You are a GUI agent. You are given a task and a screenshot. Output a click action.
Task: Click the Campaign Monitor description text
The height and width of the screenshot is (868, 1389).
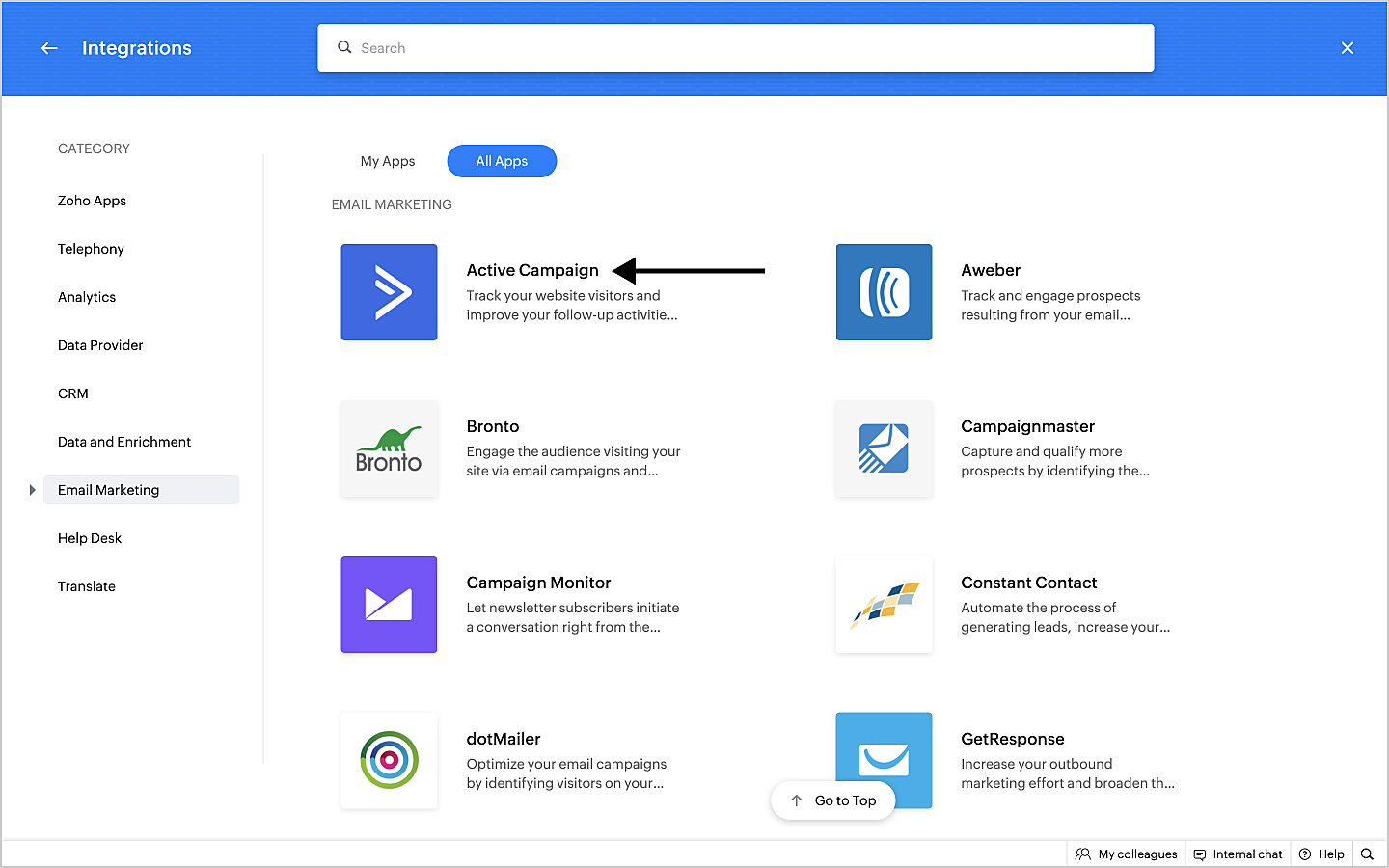click(573, 617)
